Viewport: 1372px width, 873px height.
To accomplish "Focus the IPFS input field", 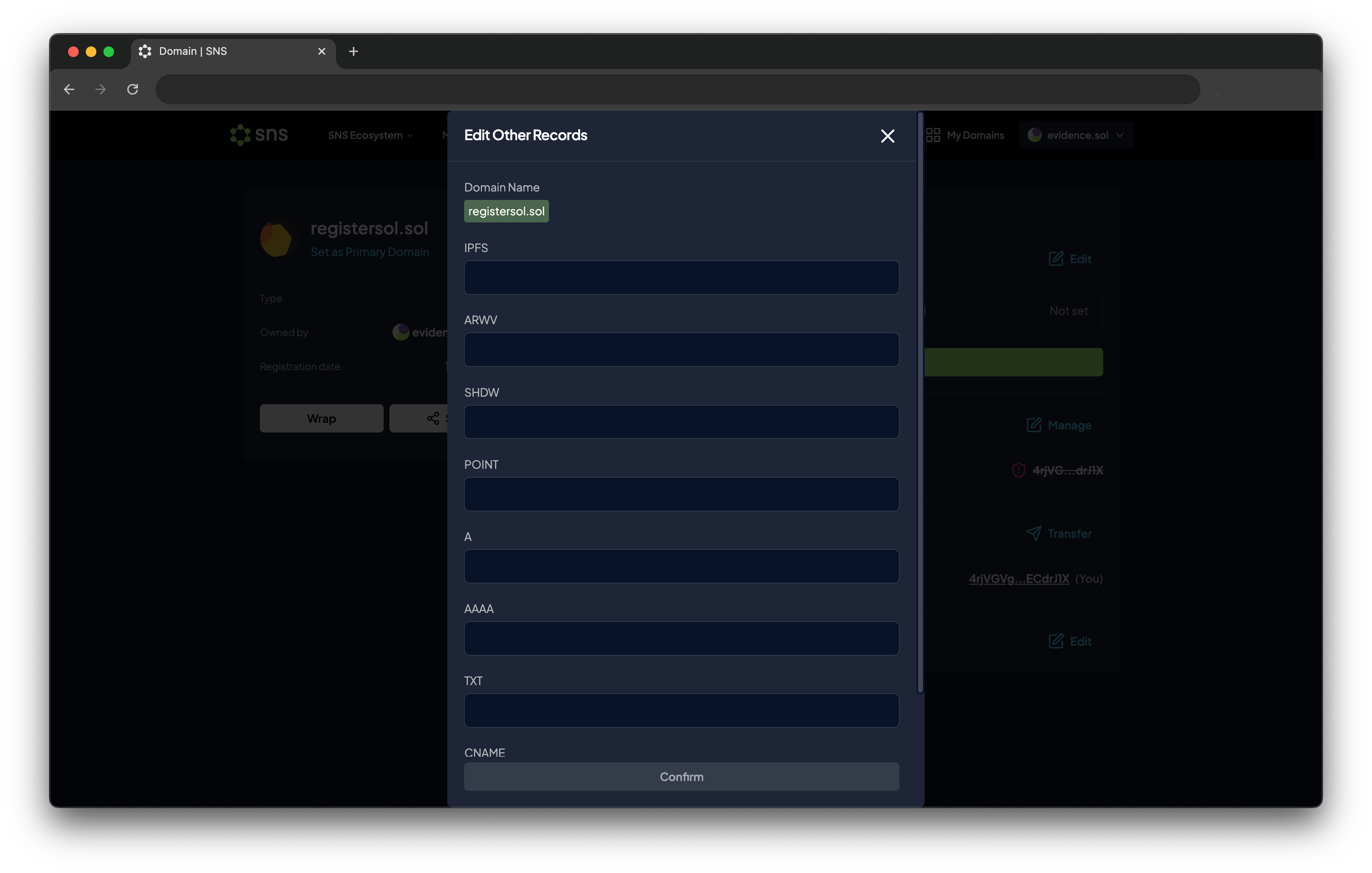I will (x=681, y=278).
